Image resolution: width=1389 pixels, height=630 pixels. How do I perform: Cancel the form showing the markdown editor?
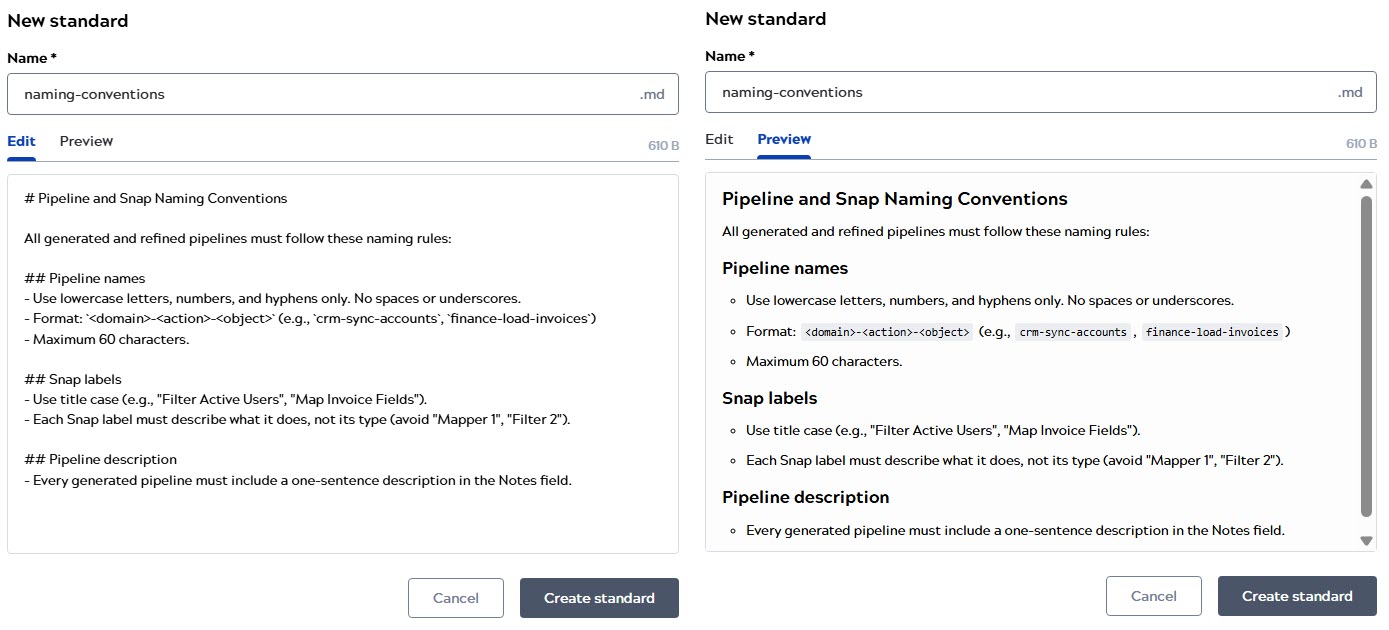click(455, 598)
